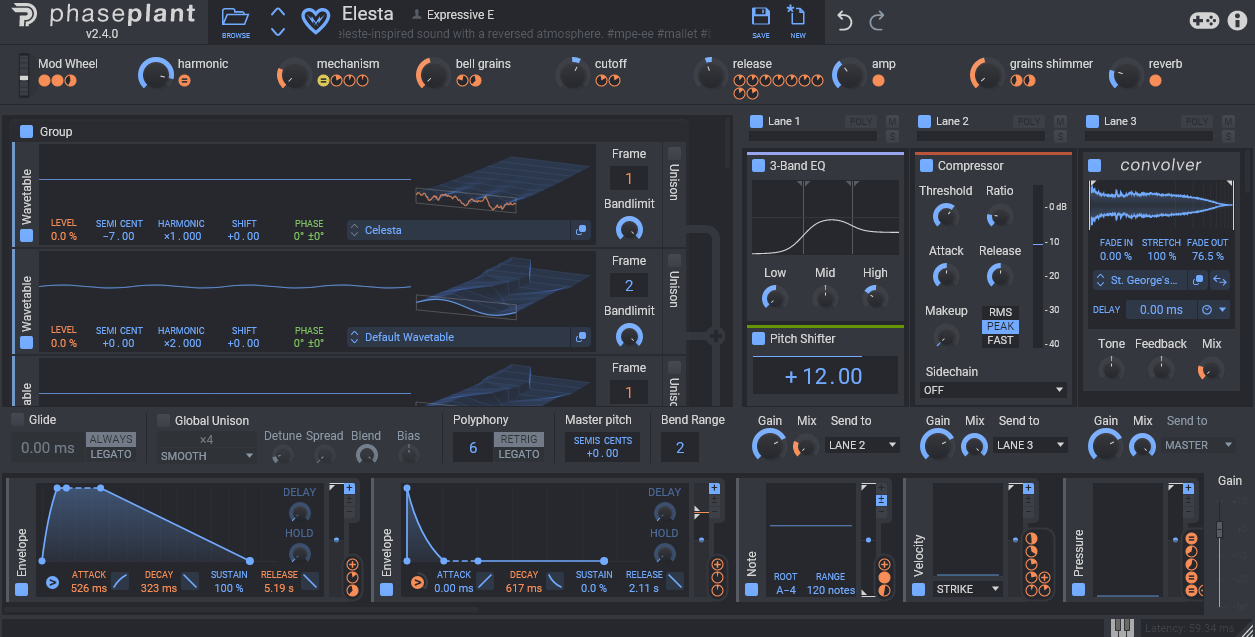
Task: Click the Polyphony value 6
Action: pos(473,447)
